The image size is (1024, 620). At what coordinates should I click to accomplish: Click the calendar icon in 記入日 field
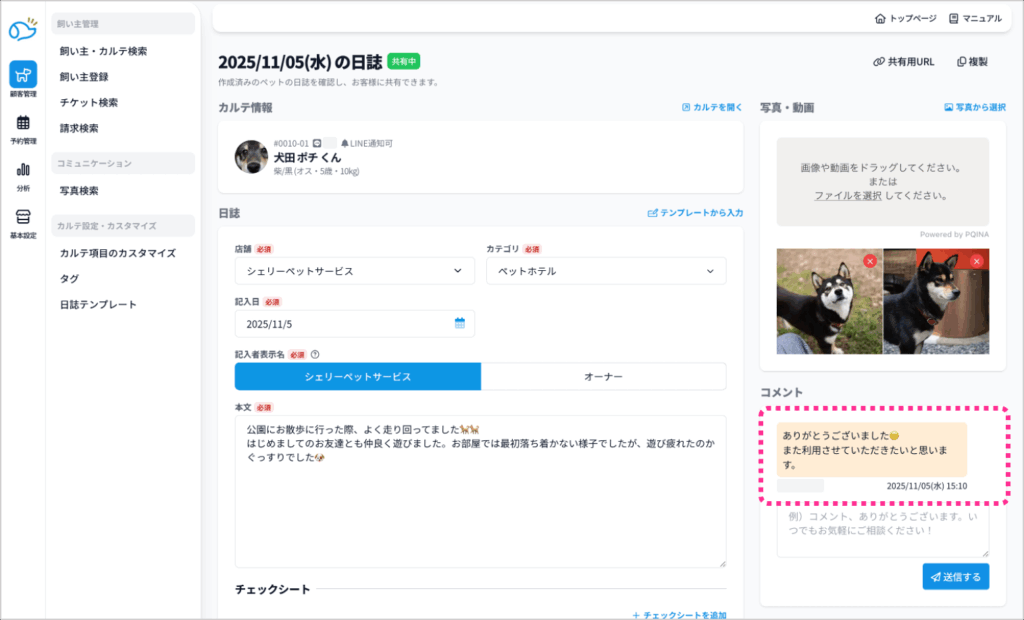coord(460,323)
